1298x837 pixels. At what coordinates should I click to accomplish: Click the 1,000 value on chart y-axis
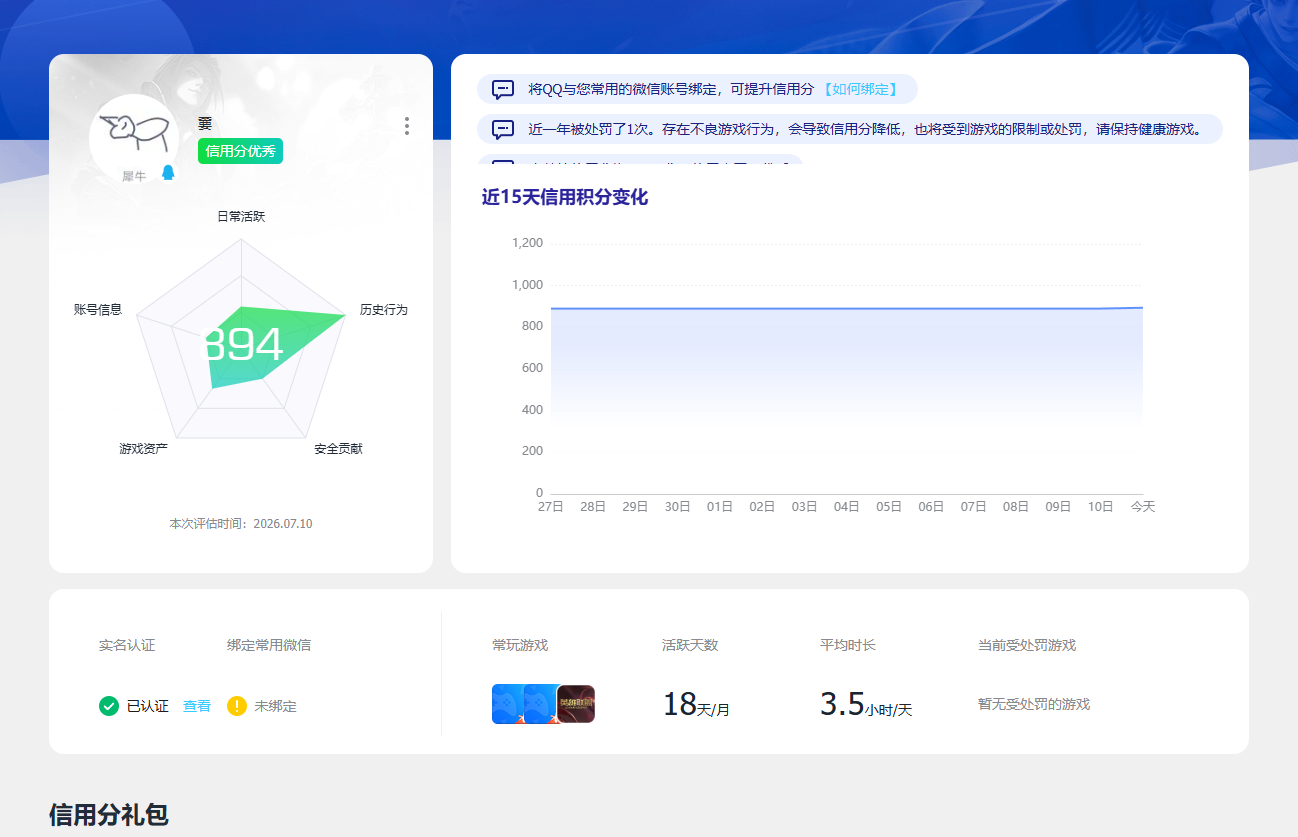point(527,285)
